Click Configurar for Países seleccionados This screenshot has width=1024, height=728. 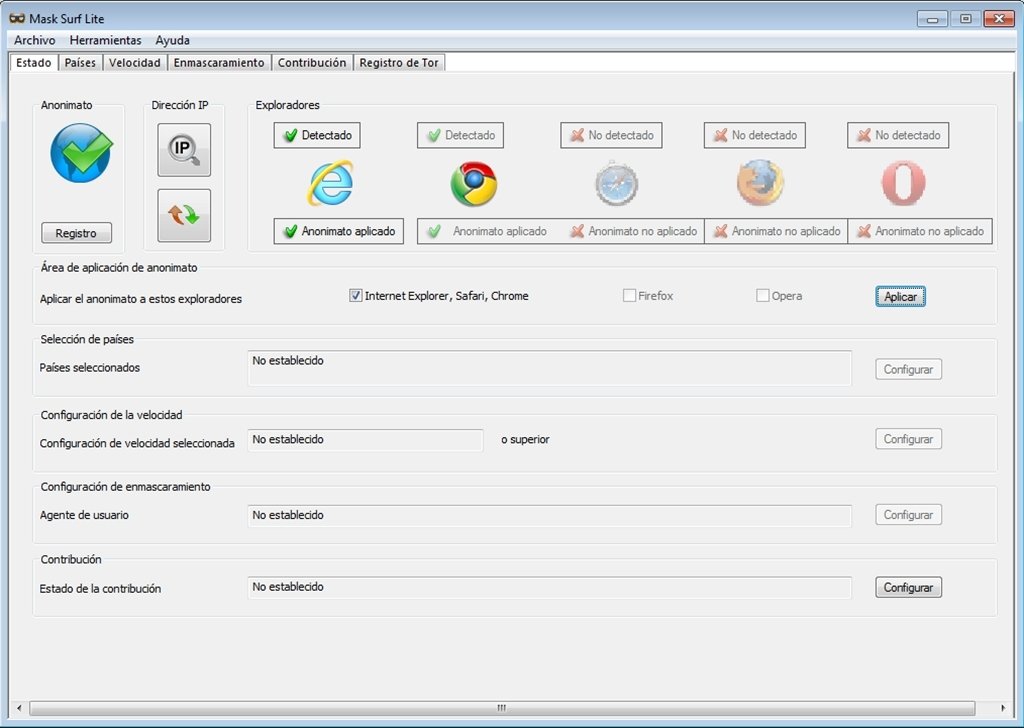pos(908,369)
